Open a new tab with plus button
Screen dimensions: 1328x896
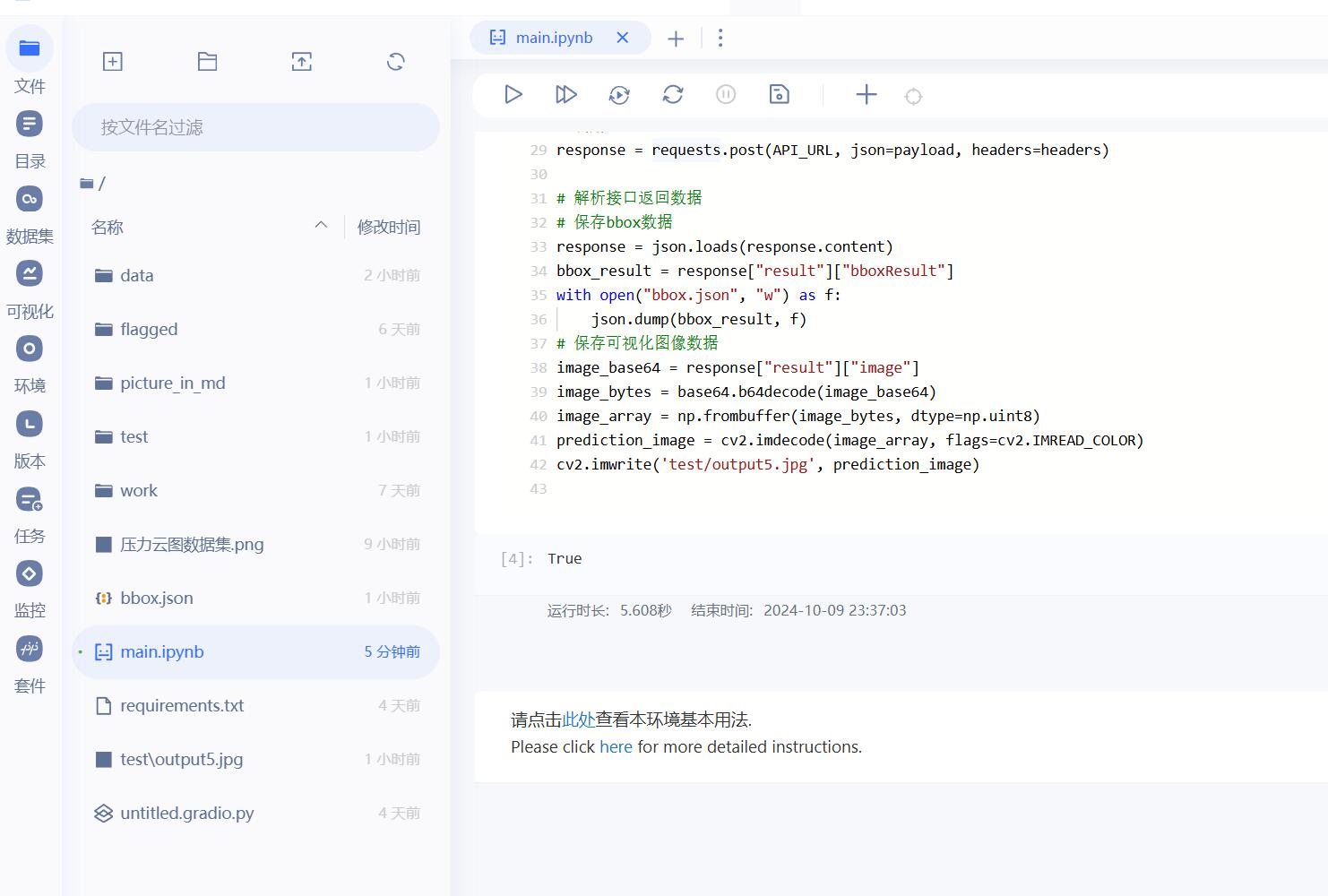click(x=676, y=39)
